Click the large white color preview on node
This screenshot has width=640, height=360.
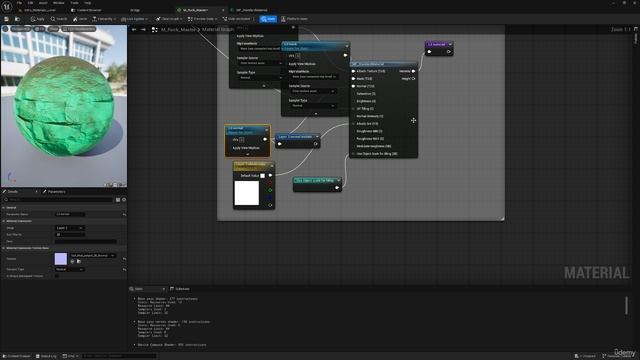click(247, 193)
